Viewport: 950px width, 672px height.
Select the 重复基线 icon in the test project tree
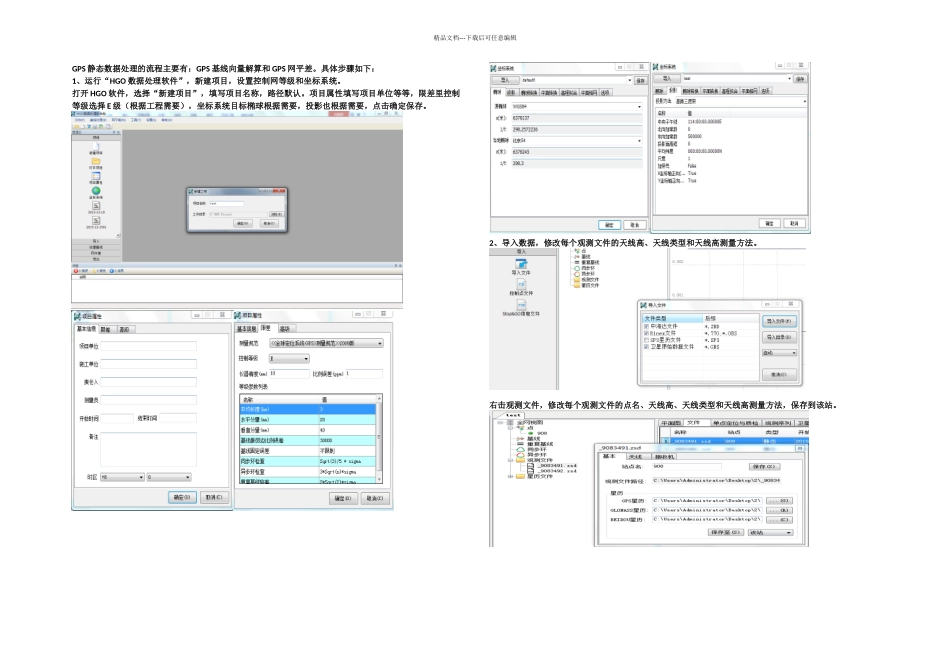(x=520, y=444)
